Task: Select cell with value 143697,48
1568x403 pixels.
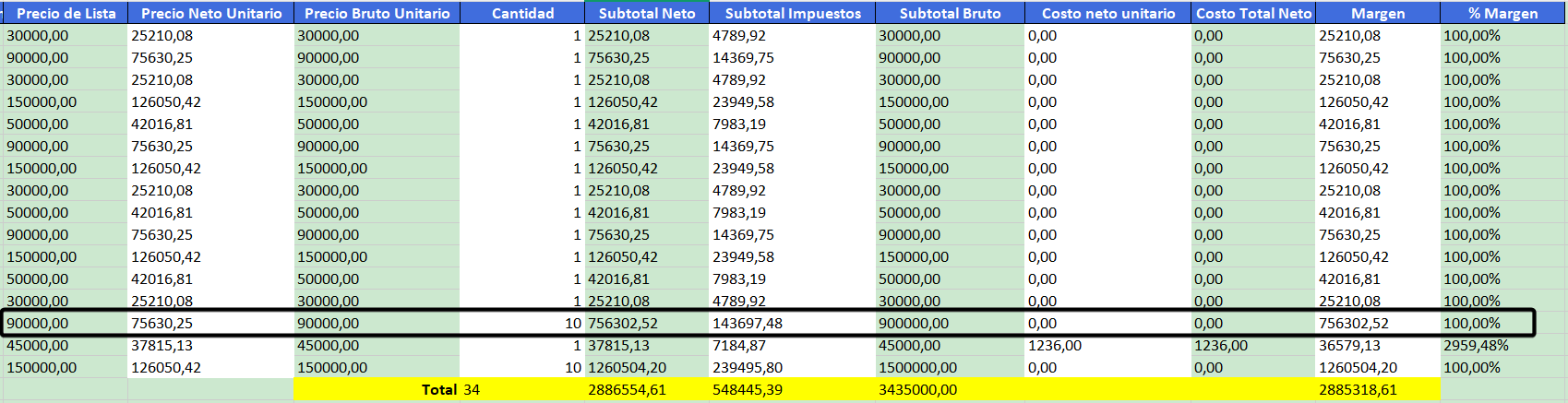Action: pos(793,324)
